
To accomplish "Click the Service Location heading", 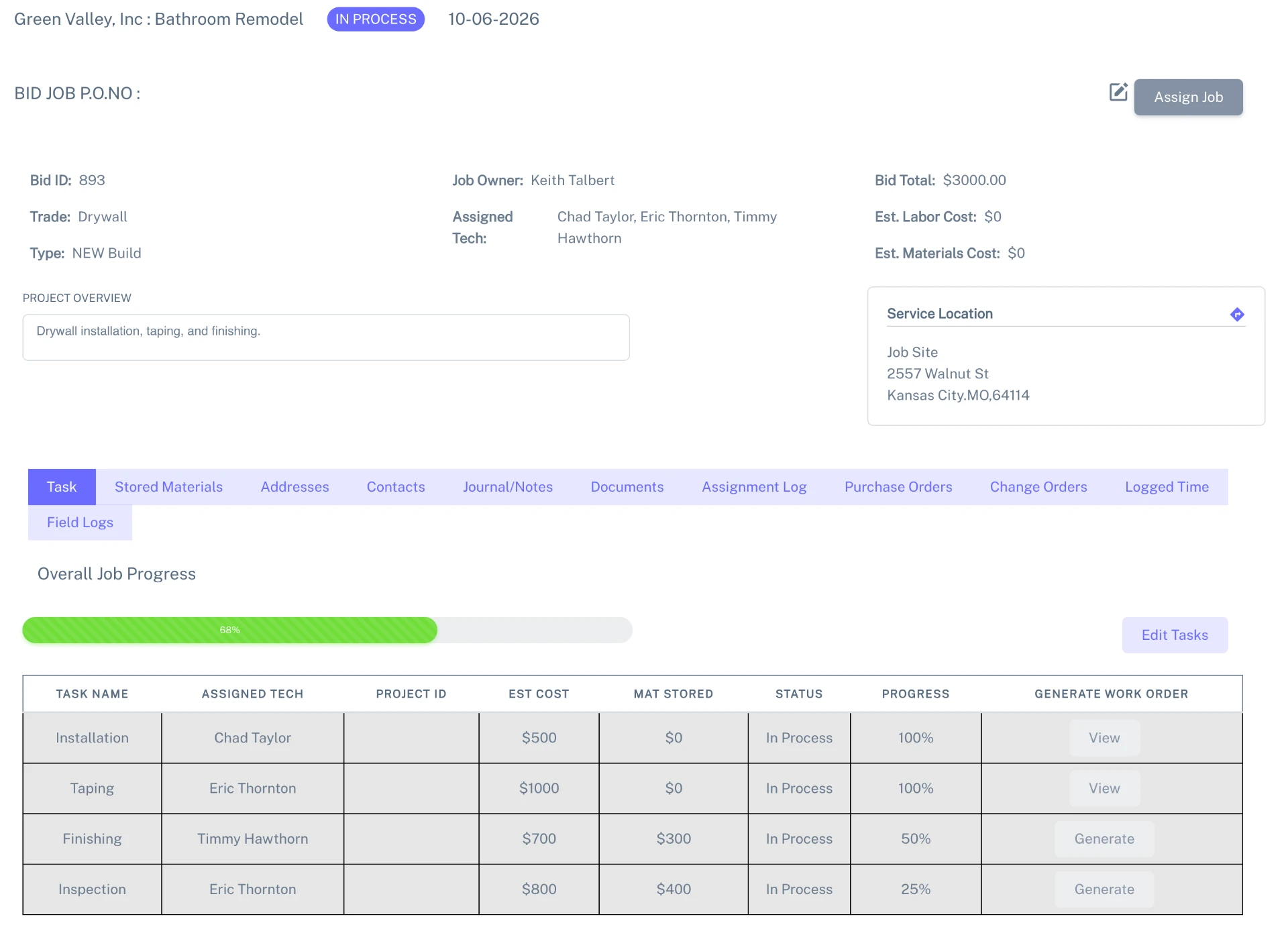I will pyautogui.click(x=940, y=314).
